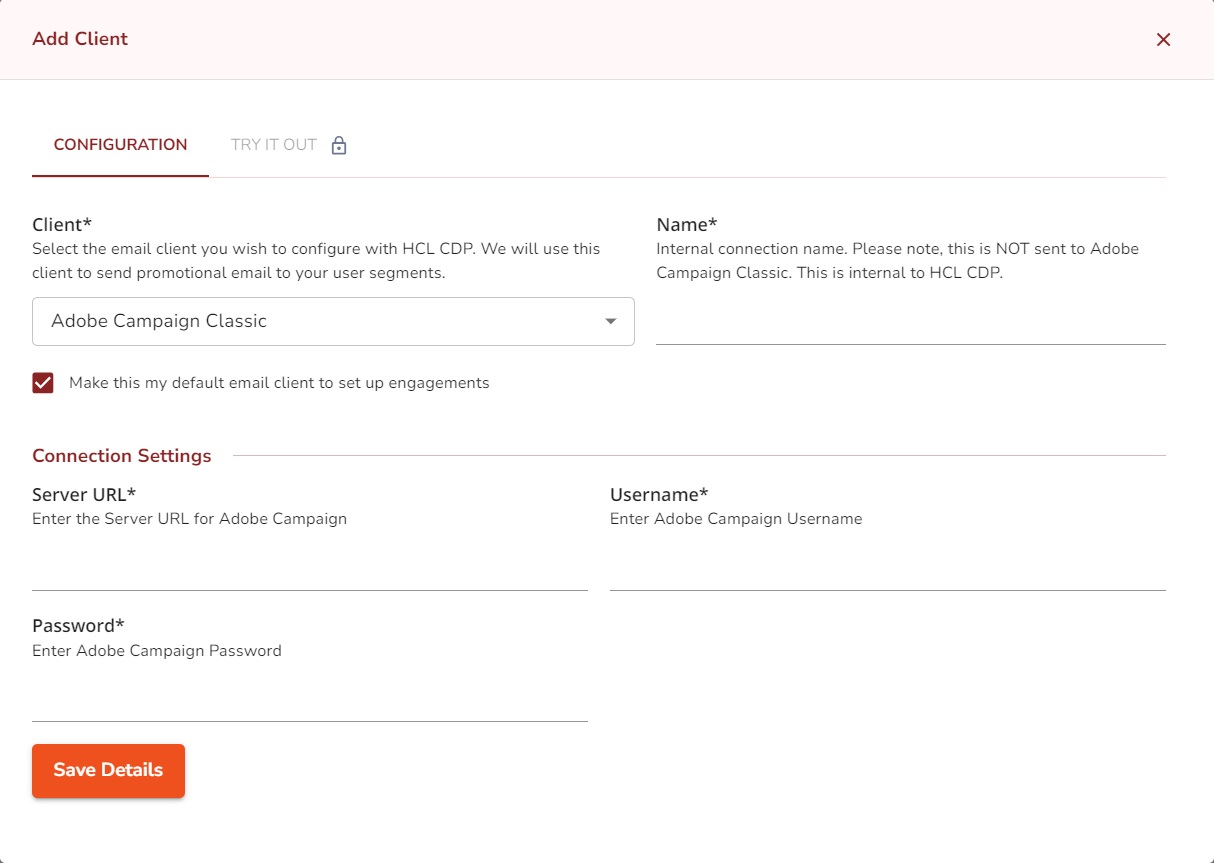Click the Add Client dialog title
This screenshot has height=863, width=1214.
[80, 39]
